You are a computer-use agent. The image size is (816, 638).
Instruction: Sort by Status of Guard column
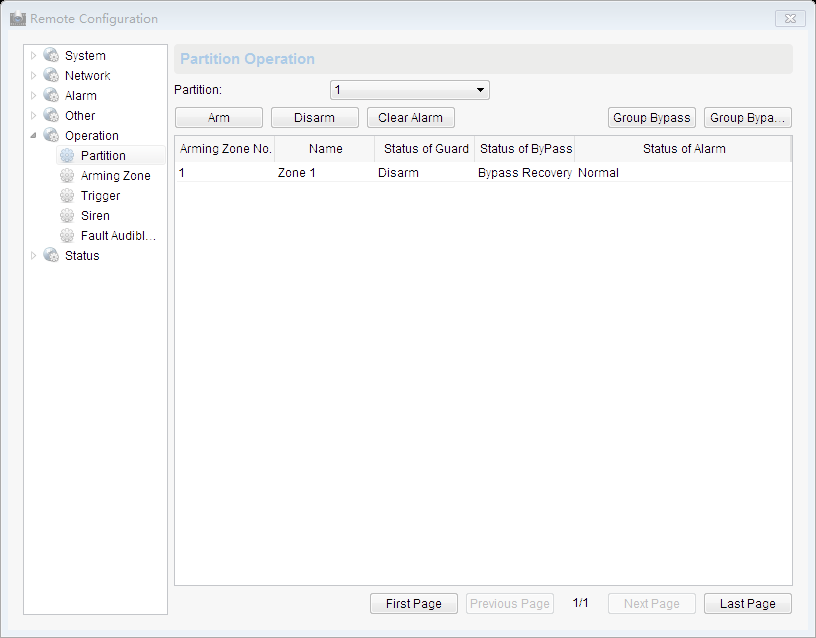pyautogui.click(x=425, y=149)
